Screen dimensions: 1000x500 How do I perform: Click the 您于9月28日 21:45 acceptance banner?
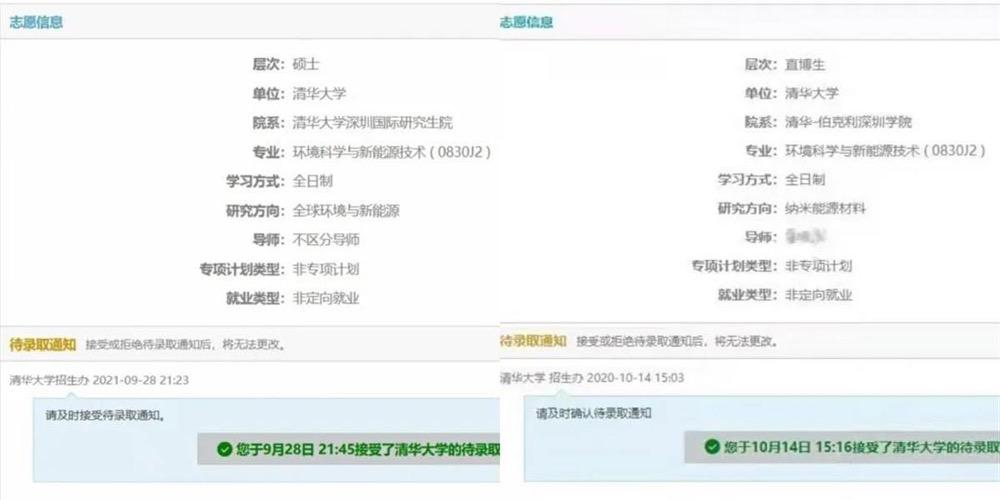[x=348, y=449]
